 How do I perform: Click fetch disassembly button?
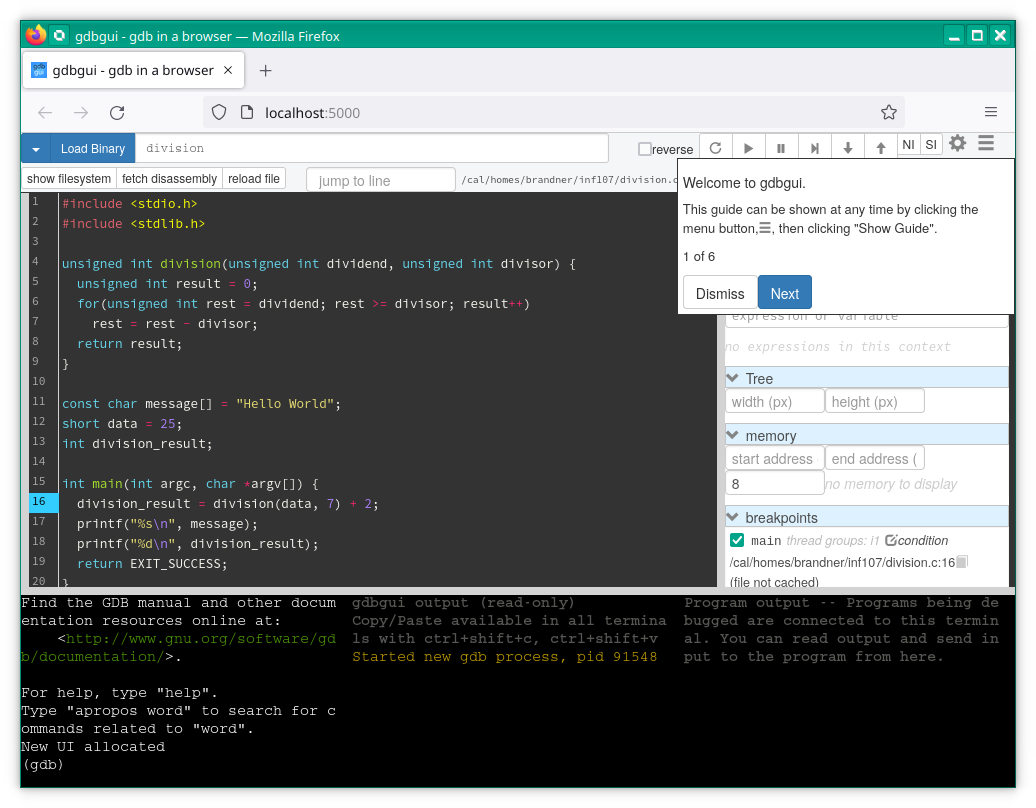169,179
